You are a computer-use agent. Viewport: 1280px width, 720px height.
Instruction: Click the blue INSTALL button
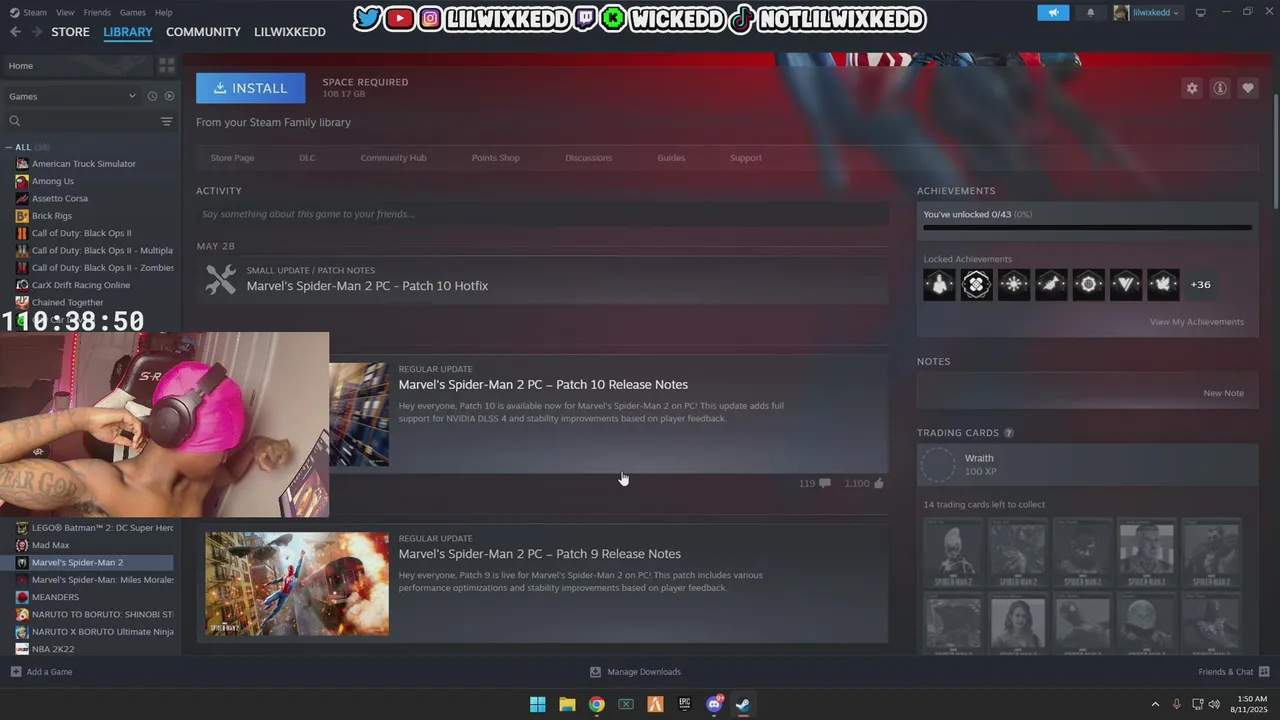coord(250,88)
